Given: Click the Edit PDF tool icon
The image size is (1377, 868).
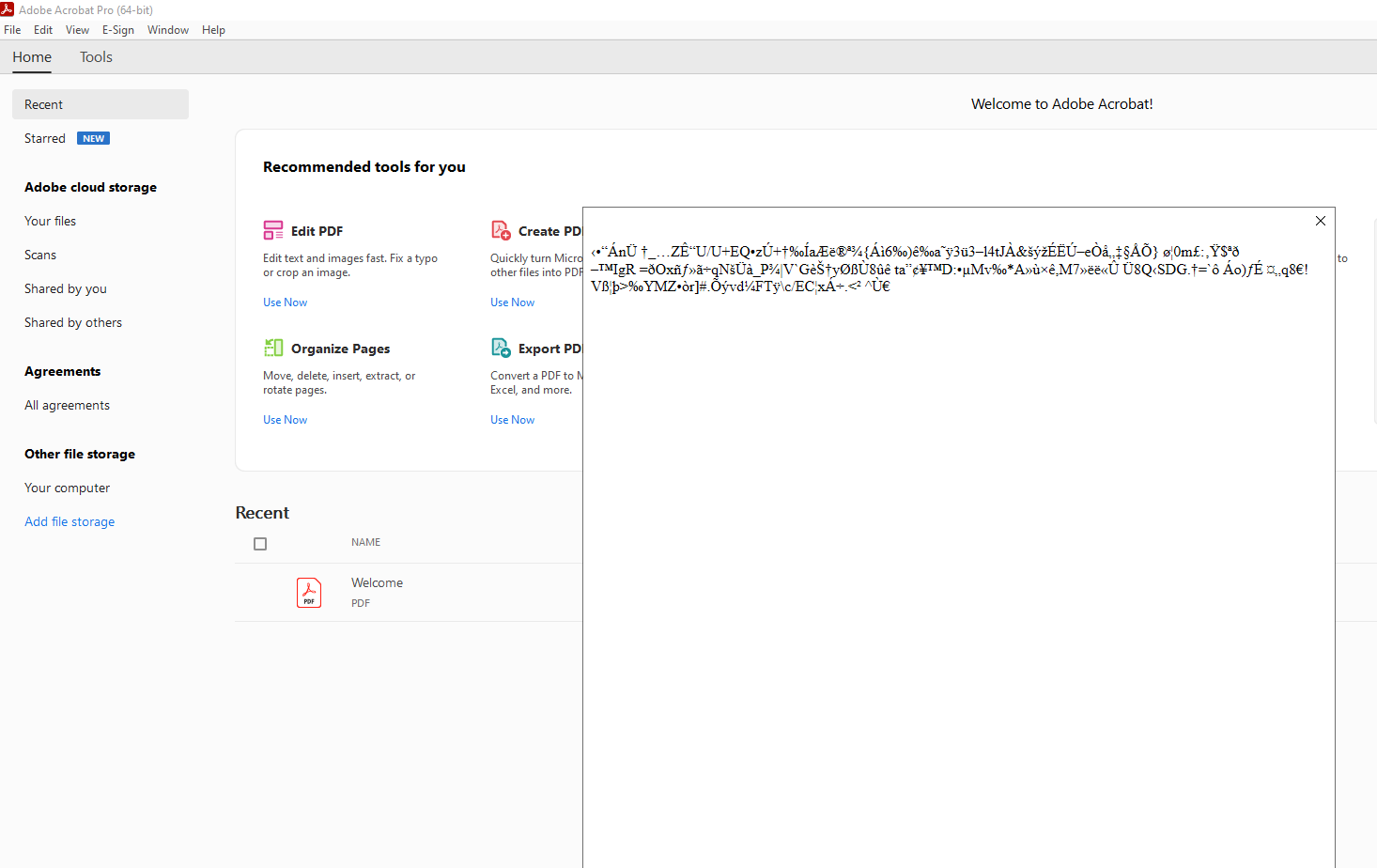Looking at the screenshot, I should click(x=273, y=230).
